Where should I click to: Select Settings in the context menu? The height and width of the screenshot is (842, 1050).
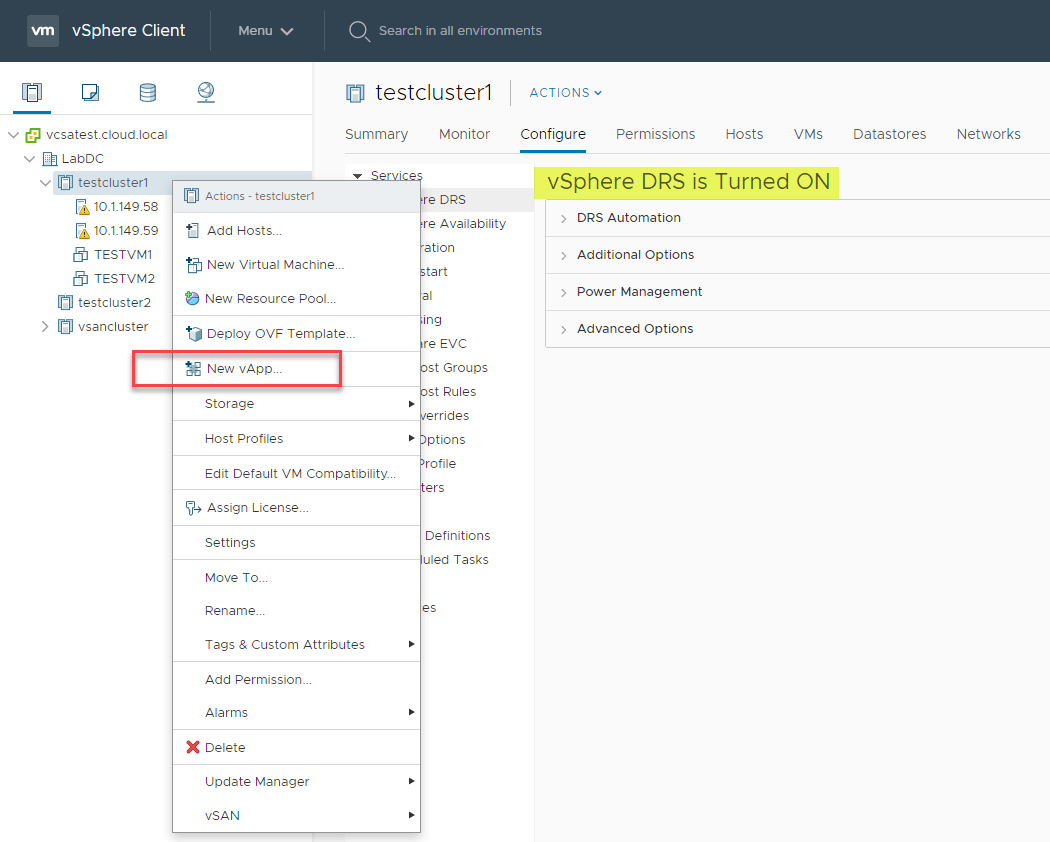click(297, 543)
